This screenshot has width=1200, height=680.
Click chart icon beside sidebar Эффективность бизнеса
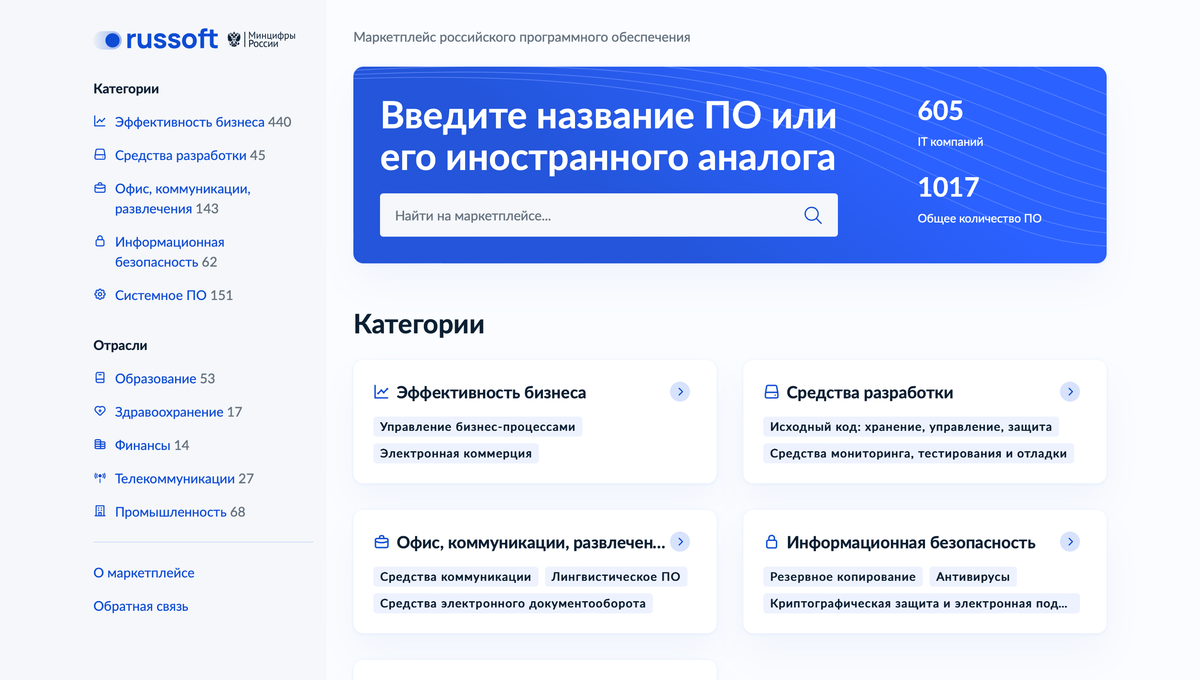tap(100, 122)
